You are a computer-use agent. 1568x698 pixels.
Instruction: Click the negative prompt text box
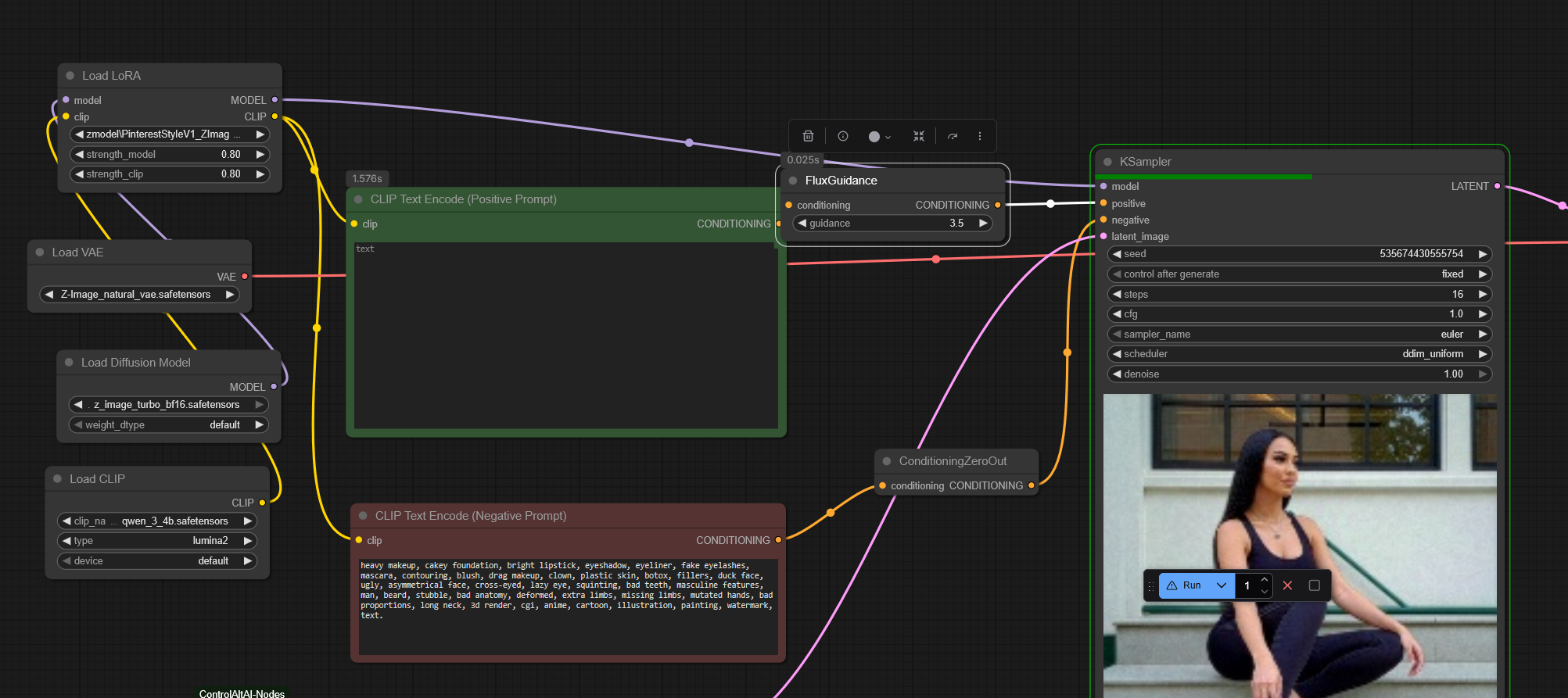pyautogui.click(x=568, y=606)
